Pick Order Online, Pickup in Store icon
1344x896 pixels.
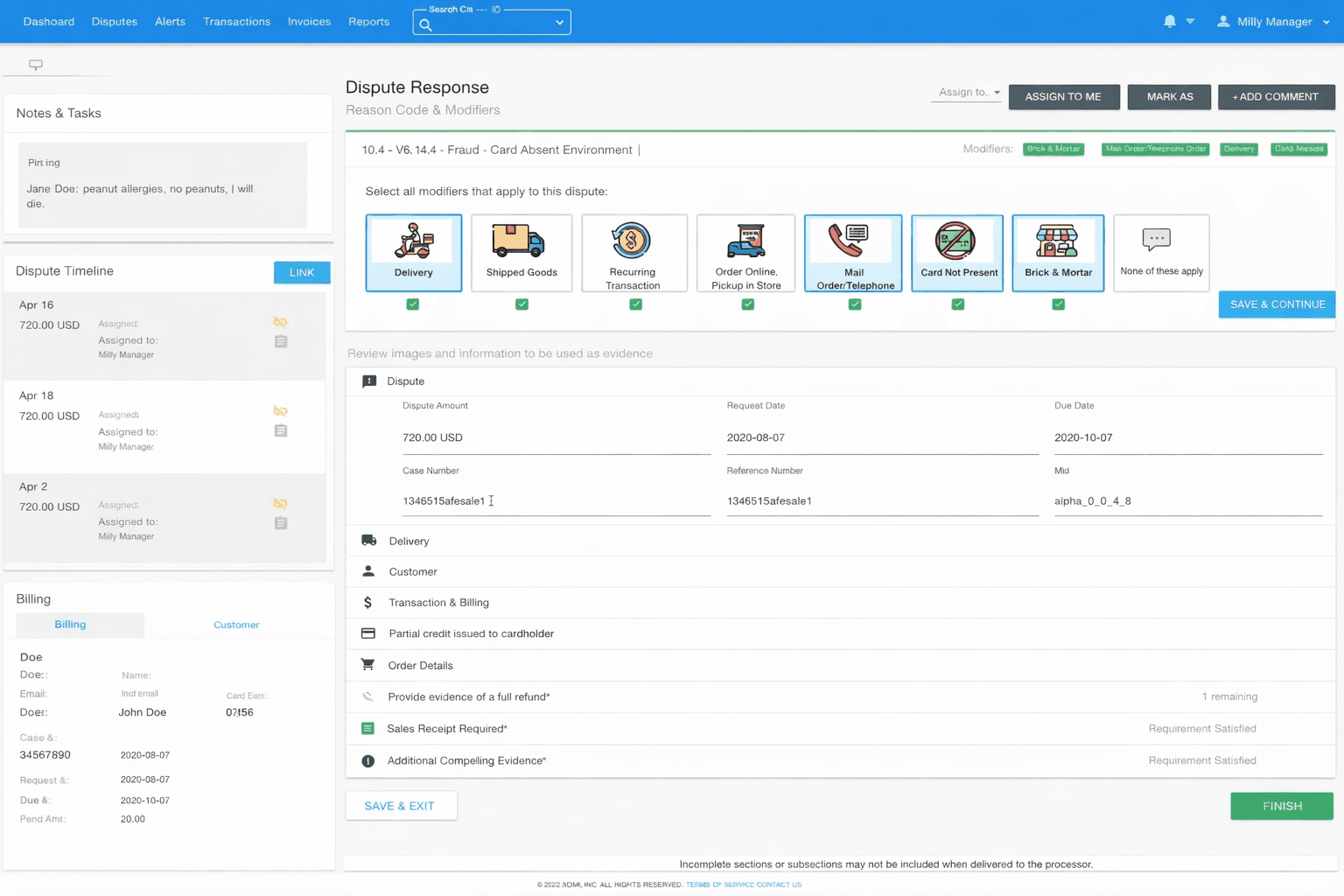(x=745, y=241)
